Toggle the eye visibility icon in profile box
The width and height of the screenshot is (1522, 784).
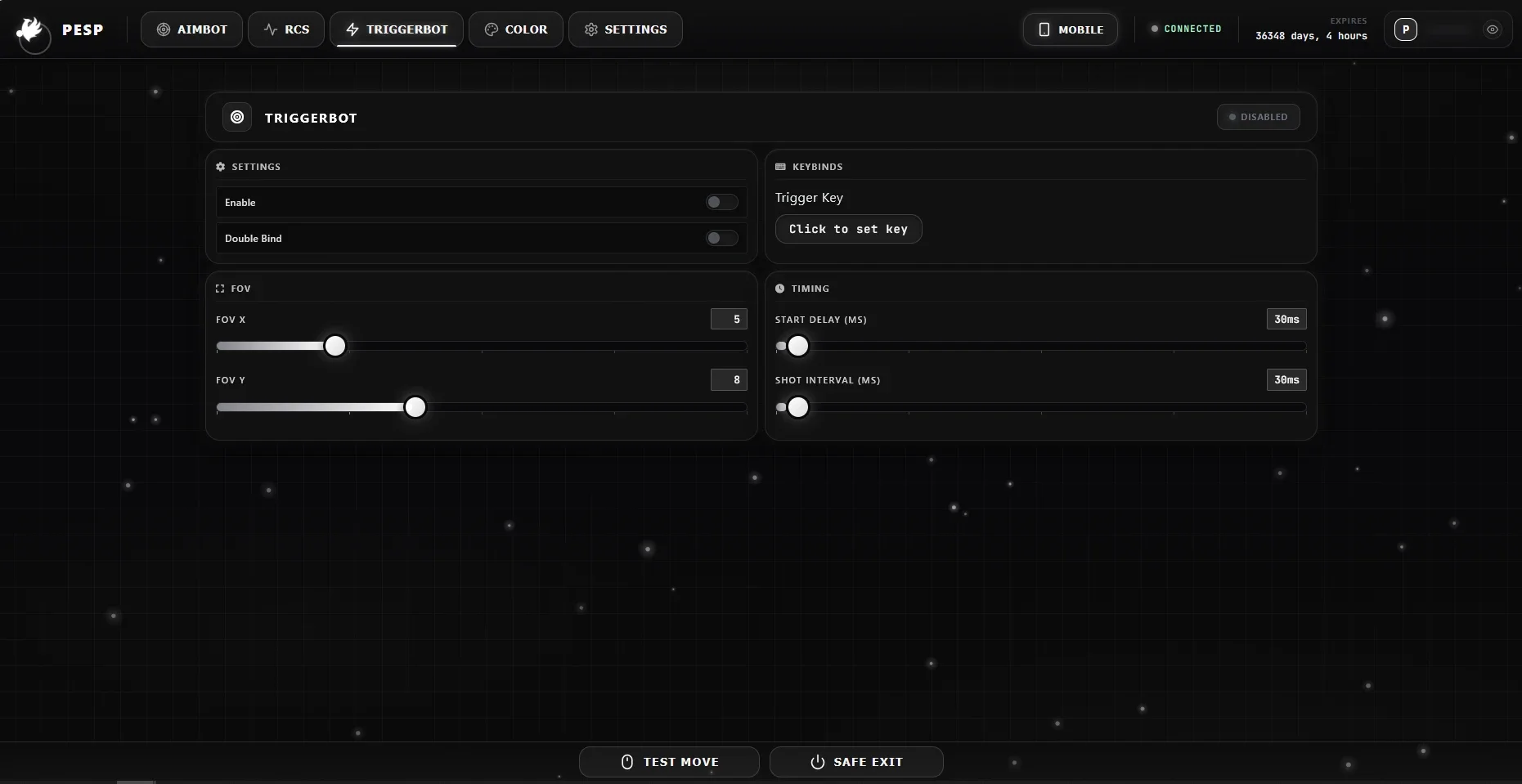[x=1493, y=29]
